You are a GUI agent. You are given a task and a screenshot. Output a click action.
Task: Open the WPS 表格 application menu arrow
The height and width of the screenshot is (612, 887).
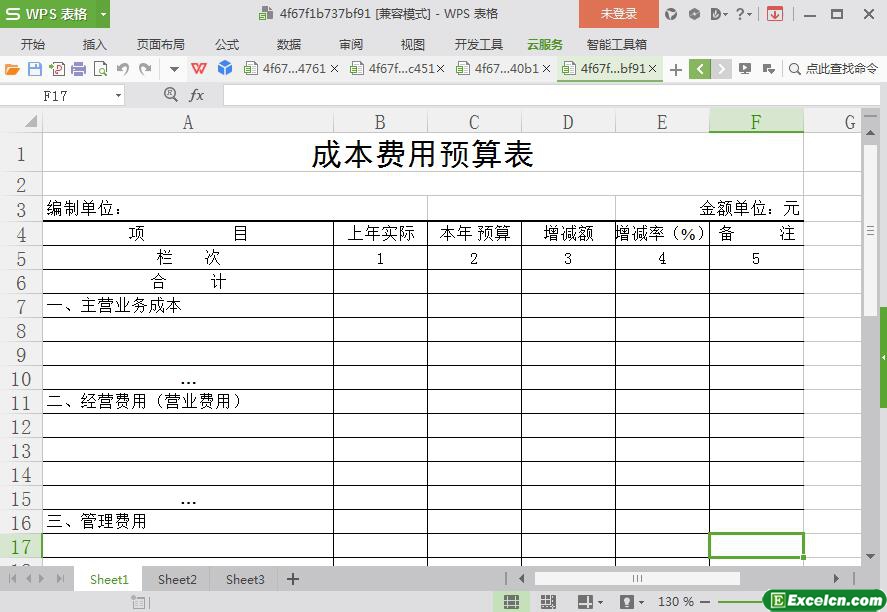tap(103, 14)
